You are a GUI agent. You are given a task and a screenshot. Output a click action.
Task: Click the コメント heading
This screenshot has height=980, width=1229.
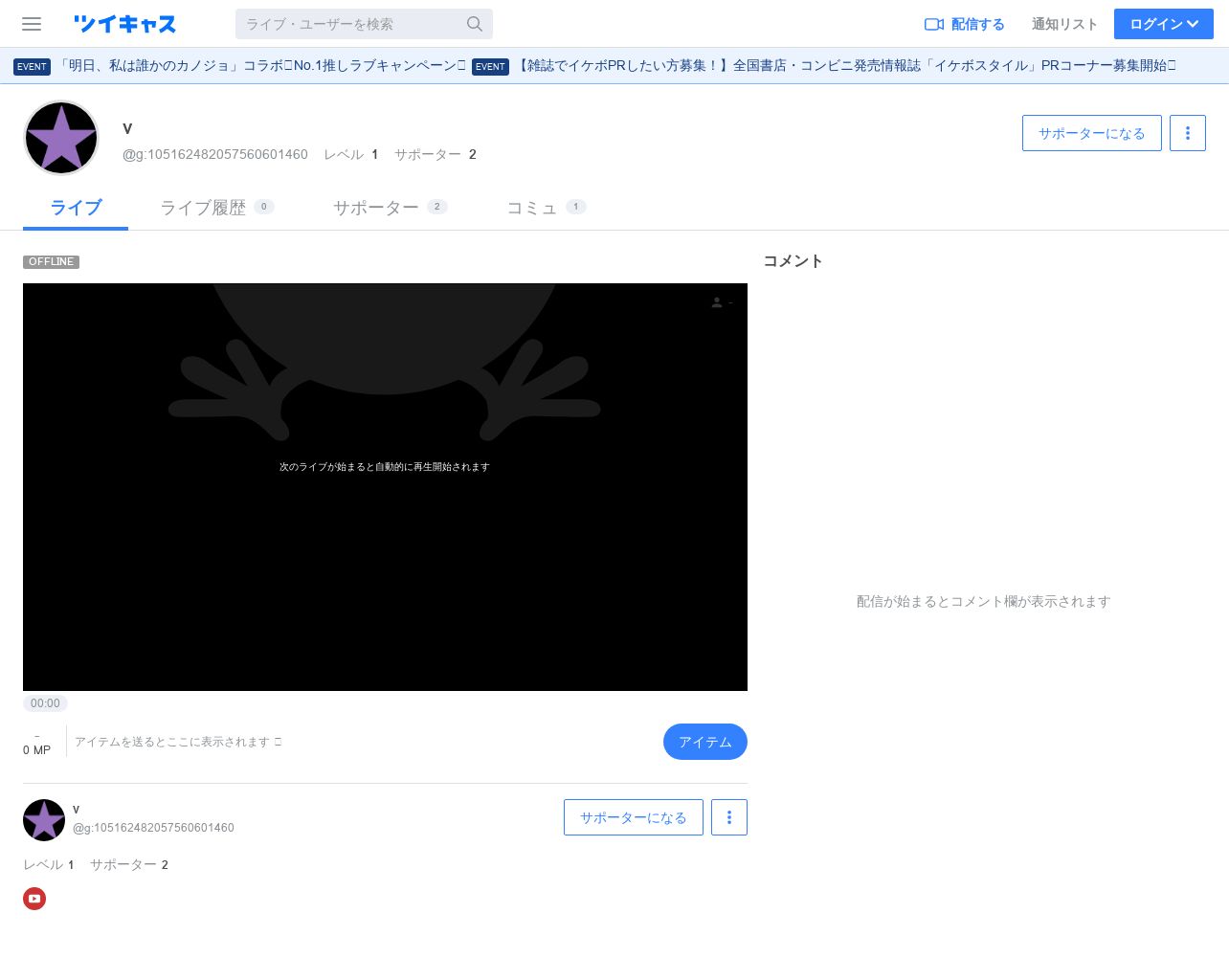pyautogui.click(x=793, y=260)
